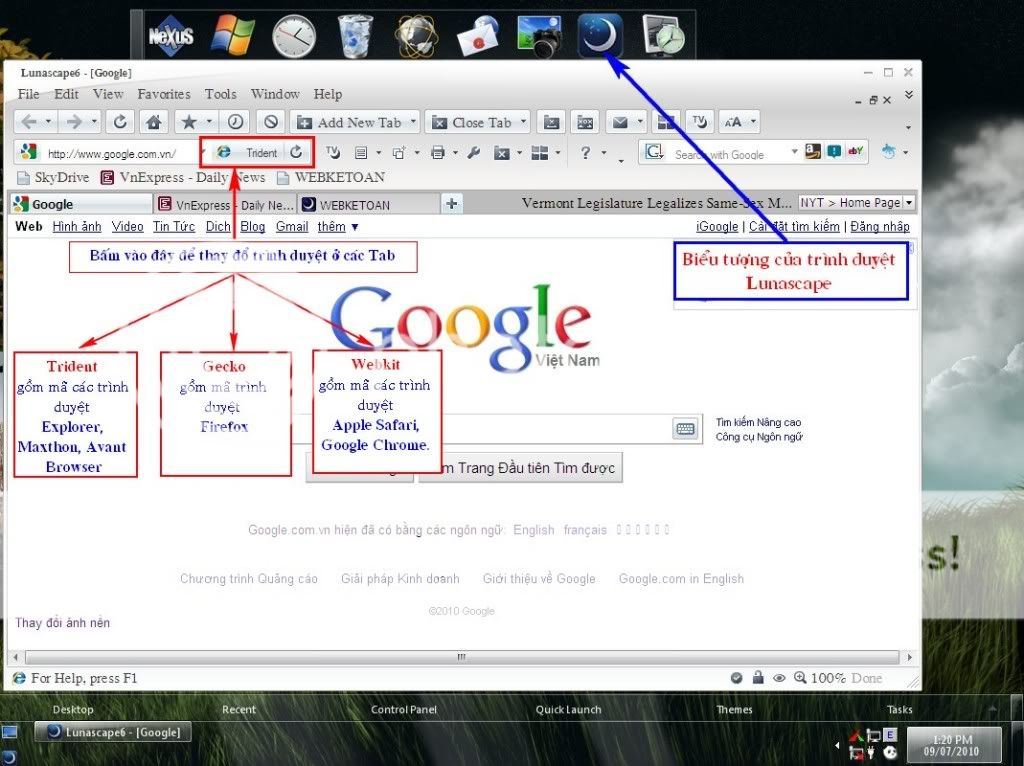
Task: Click the on-screen keyboard icon in search box
Action: pos(685,429)
